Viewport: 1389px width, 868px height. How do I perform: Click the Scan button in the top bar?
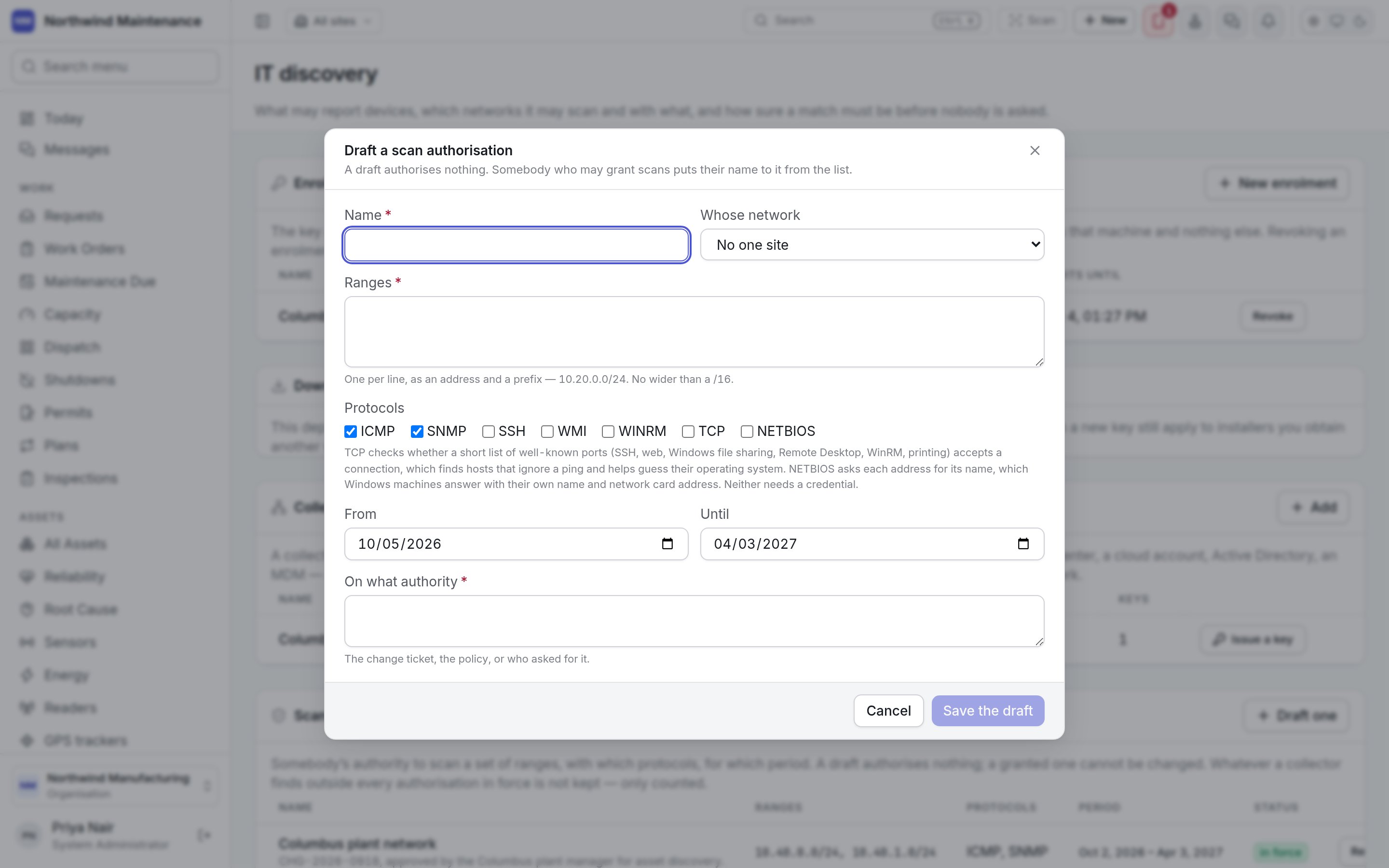[x=1032, y=21]
